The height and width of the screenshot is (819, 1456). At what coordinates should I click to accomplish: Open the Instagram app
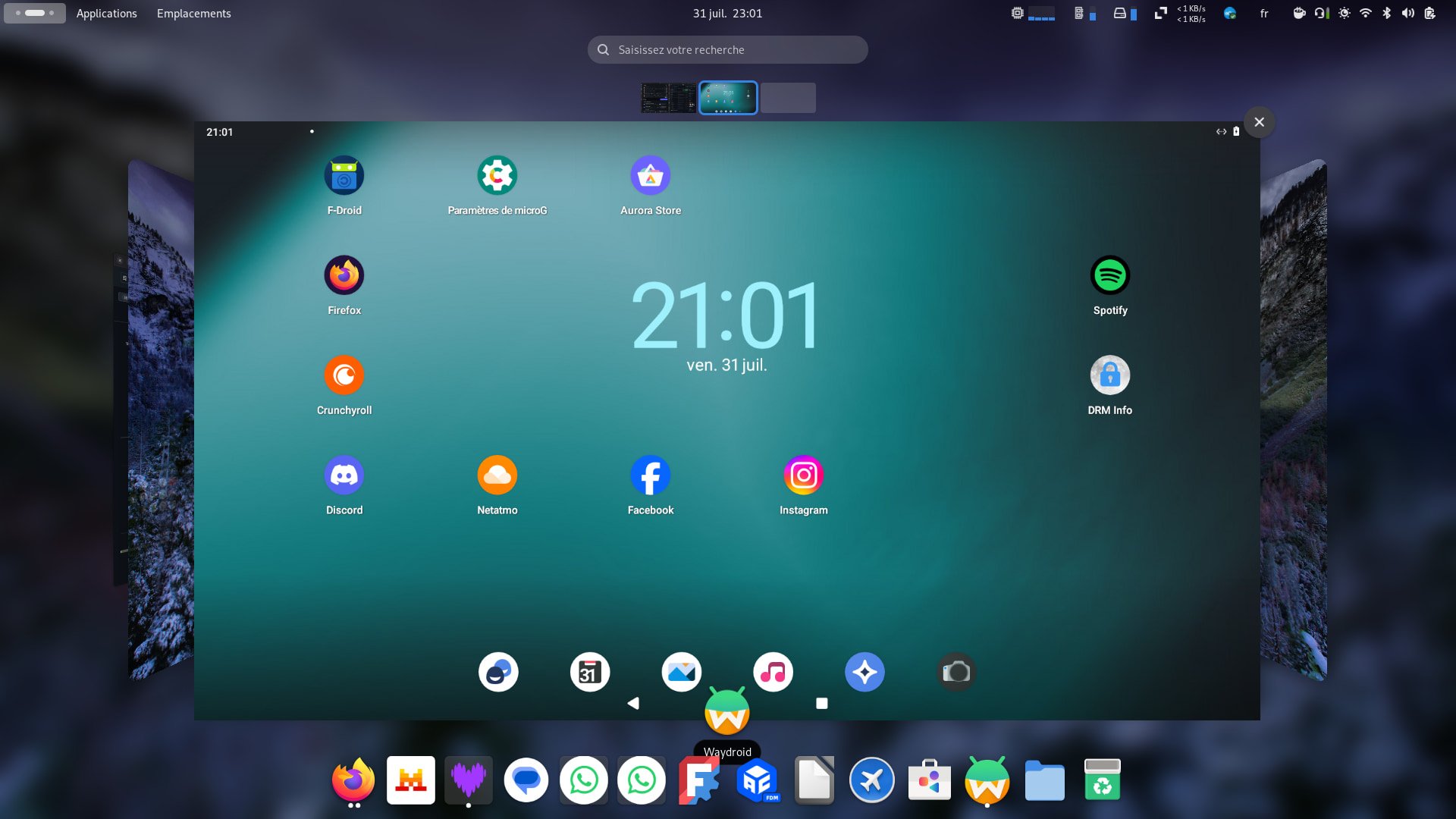point(804,475)
